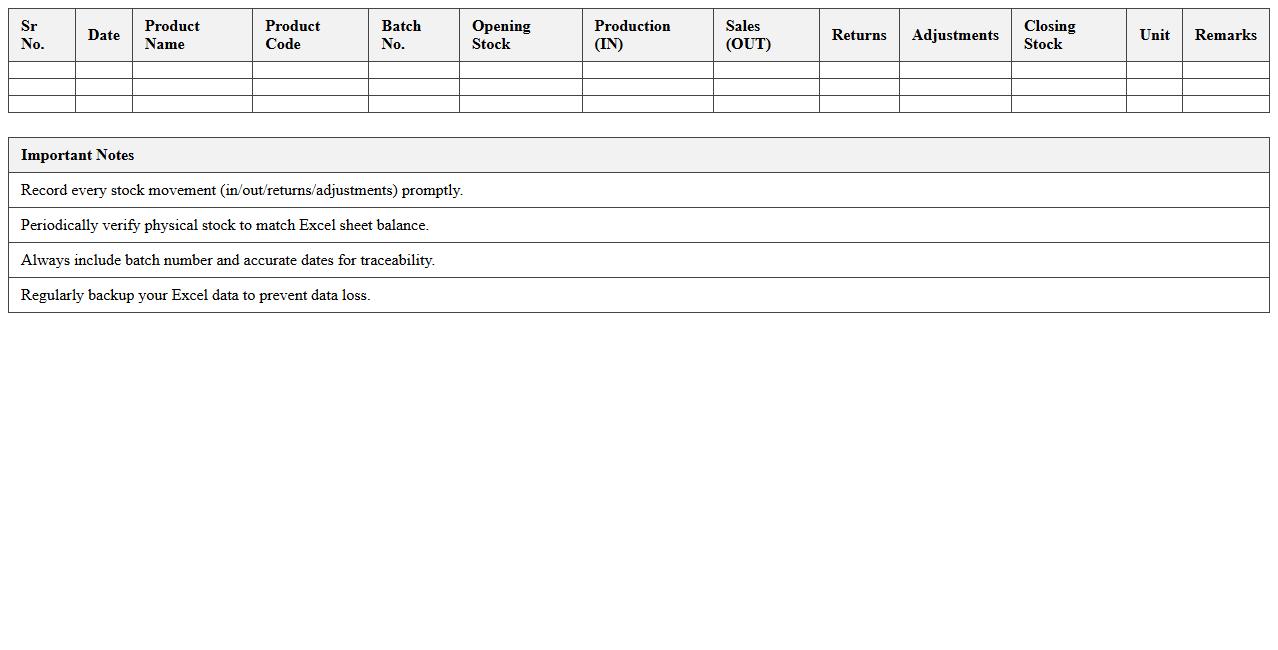This screenshot has width=1278, height=650.
Task: Select the Unit column header
Action: pyautogui.click(x=1154, y=35)
